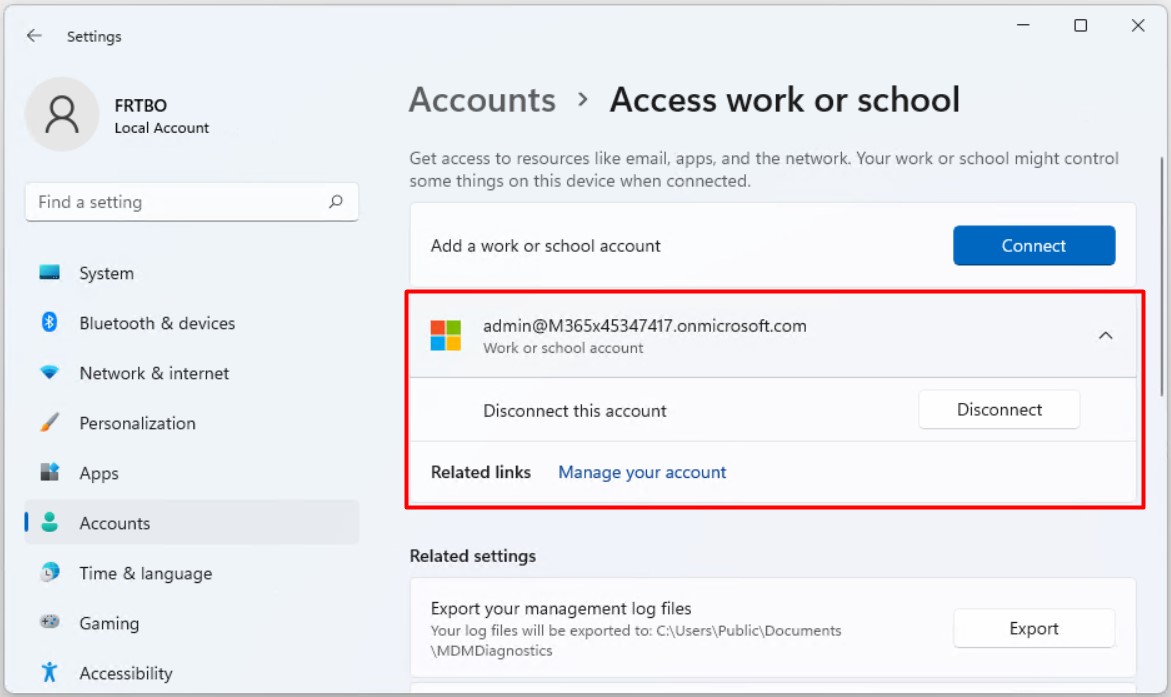Click the Disconnect button
Screen dimensions: 1171x697
tap(999, 409)
